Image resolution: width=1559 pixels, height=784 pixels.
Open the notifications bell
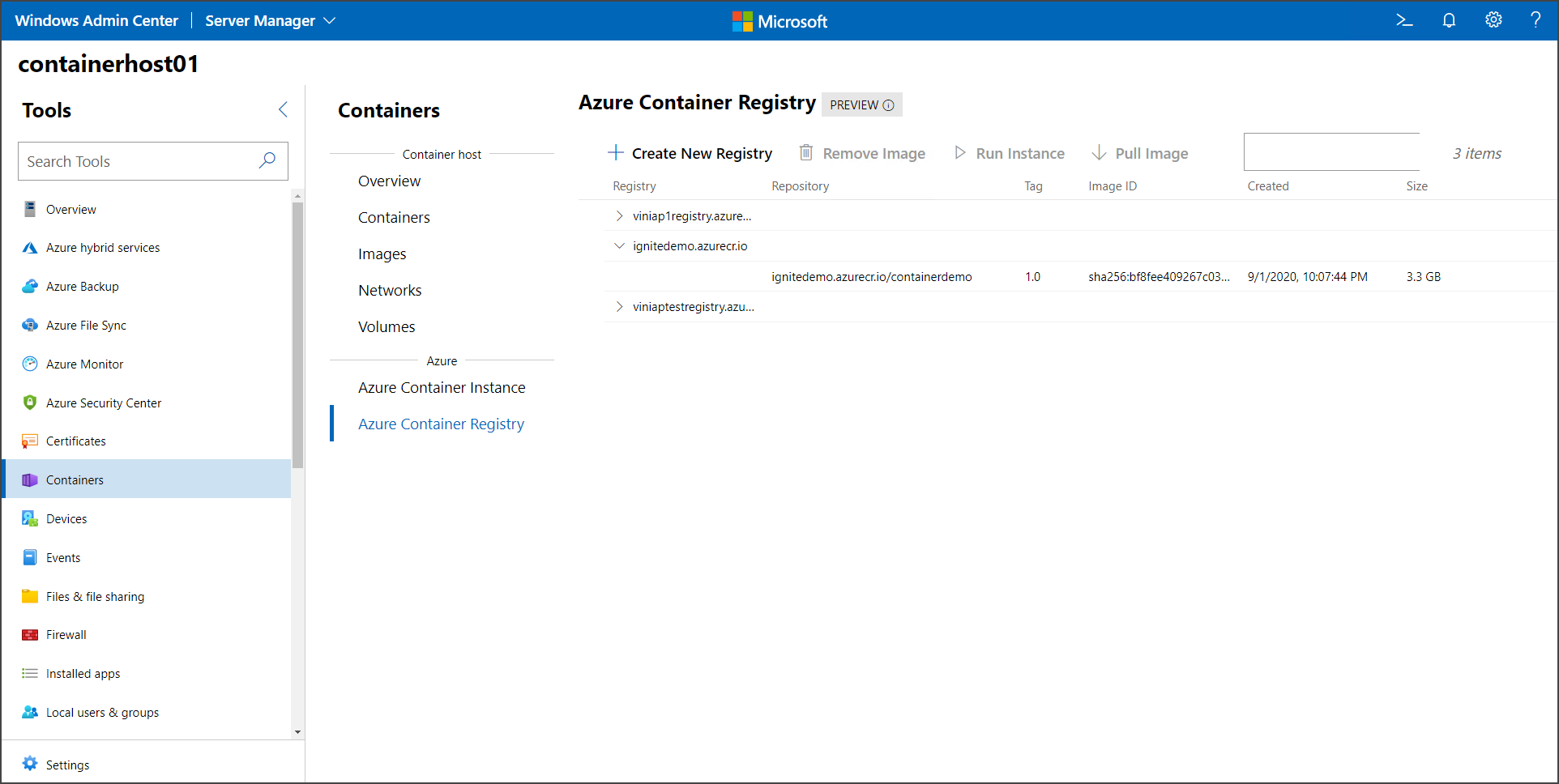[x=1449, y=20]
